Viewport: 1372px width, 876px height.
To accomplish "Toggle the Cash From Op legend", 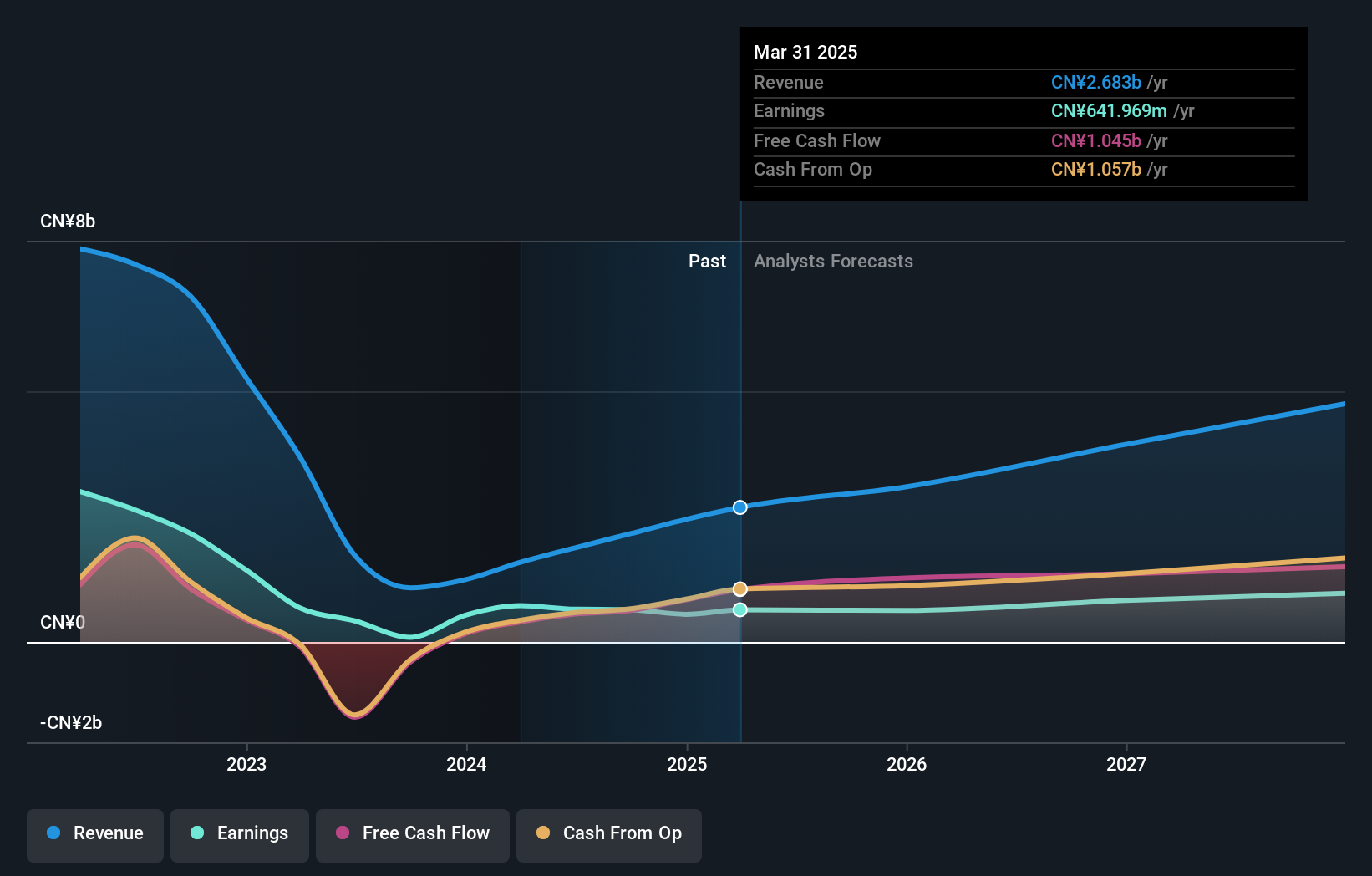I will coord(609,835).
